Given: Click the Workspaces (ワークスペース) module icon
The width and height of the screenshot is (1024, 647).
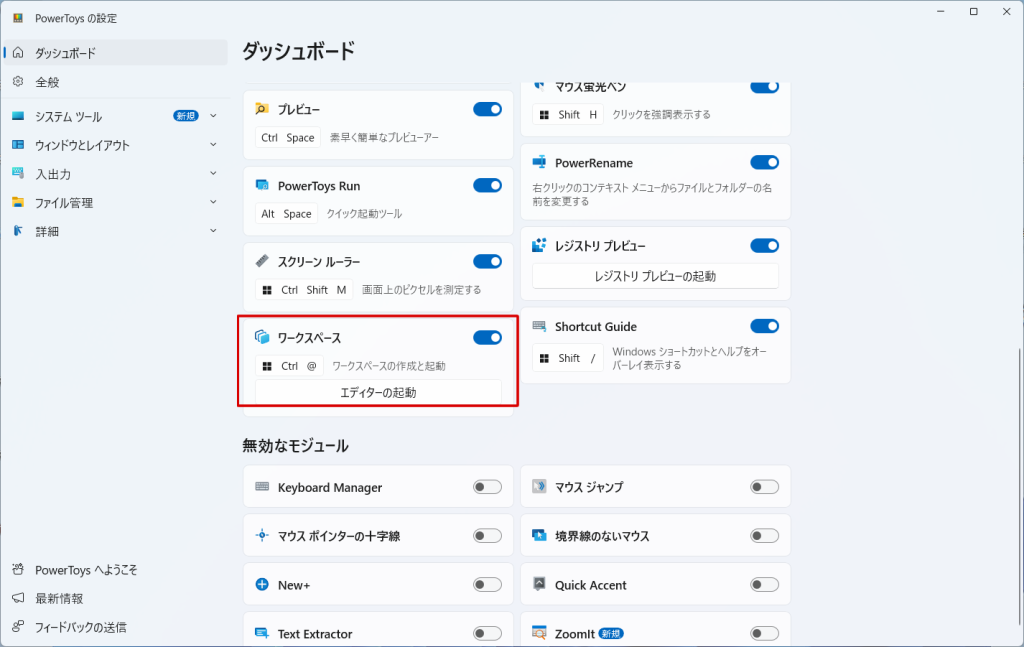Looking at the screenshot, I should coord(262,338).
